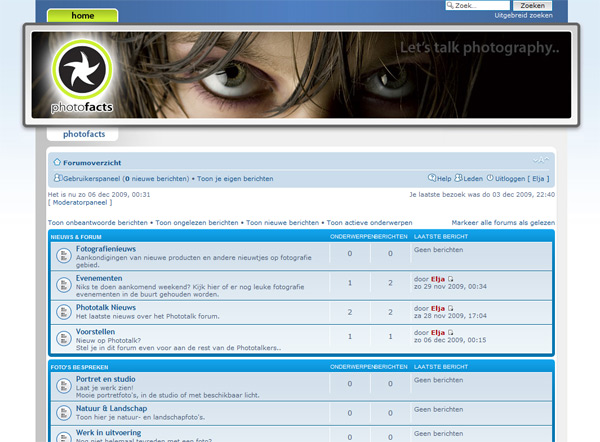This screenshot has height=442, width=600.
Task: Open the Leden members link
Action: 473,179
